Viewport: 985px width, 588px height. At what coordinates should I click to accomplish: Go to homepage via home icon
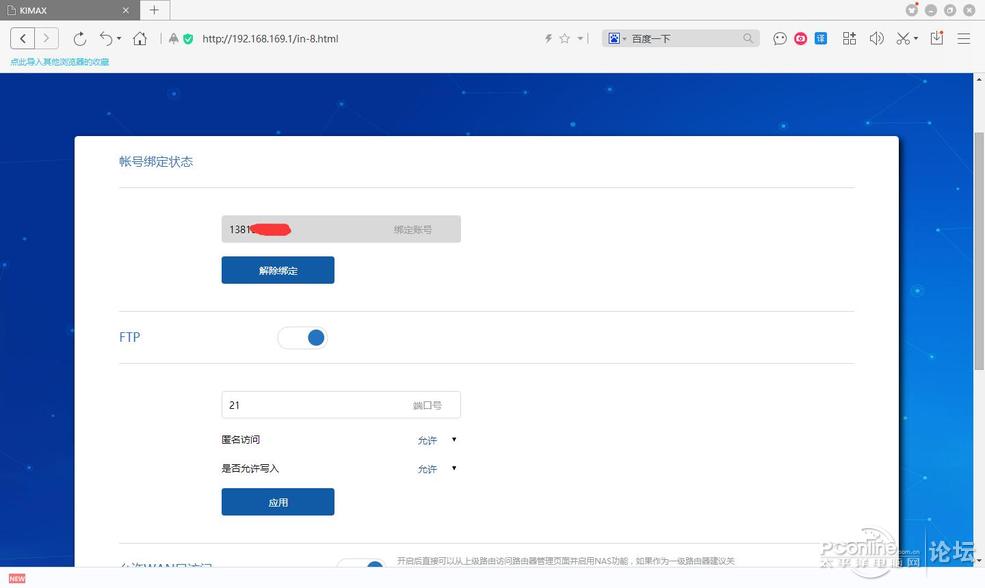140,38
